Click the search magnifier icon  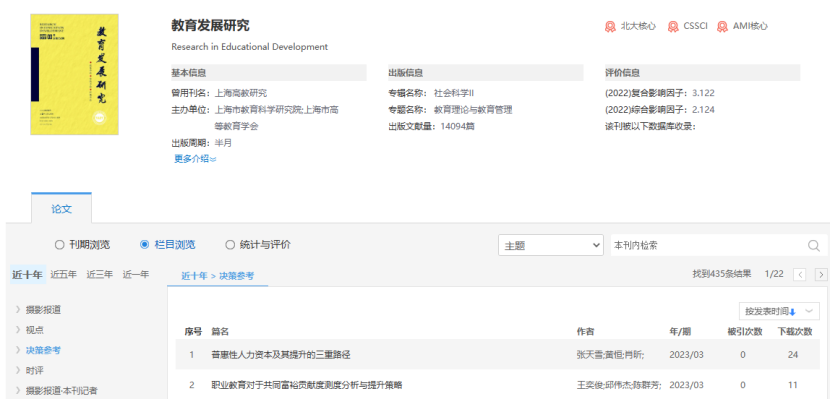813,245
